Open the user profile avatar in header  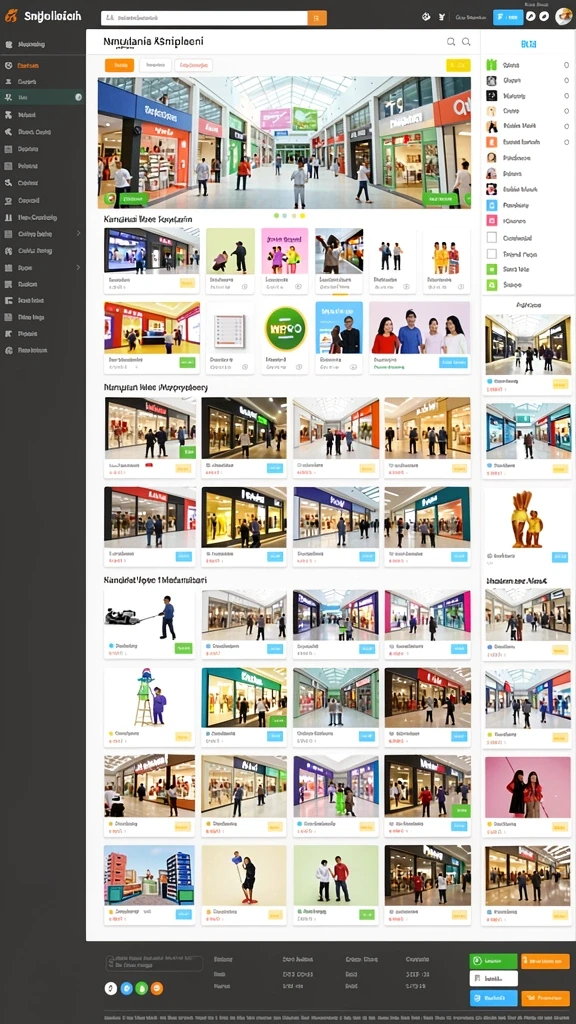tap(563, 17)
